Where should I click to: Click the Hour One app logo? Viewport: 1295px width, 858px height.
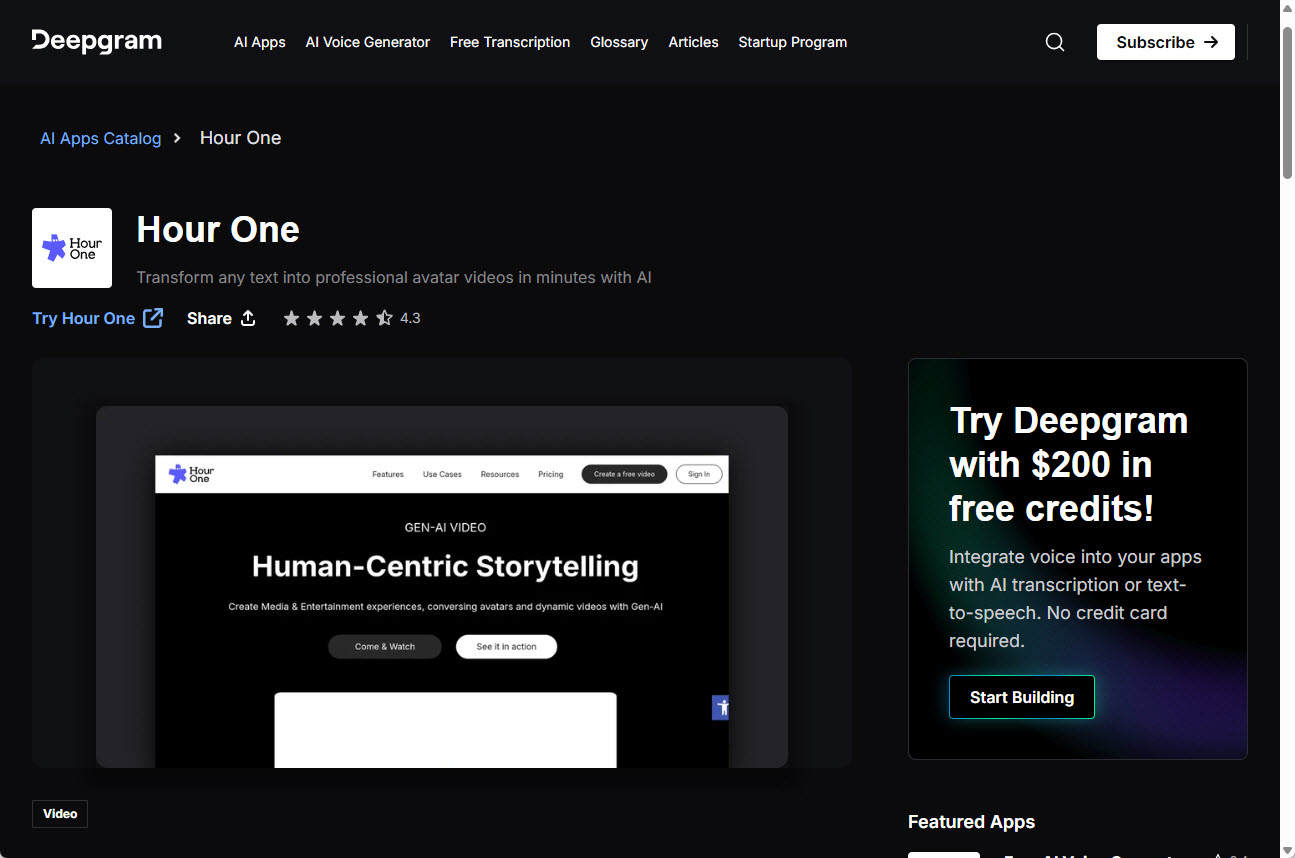72,248
